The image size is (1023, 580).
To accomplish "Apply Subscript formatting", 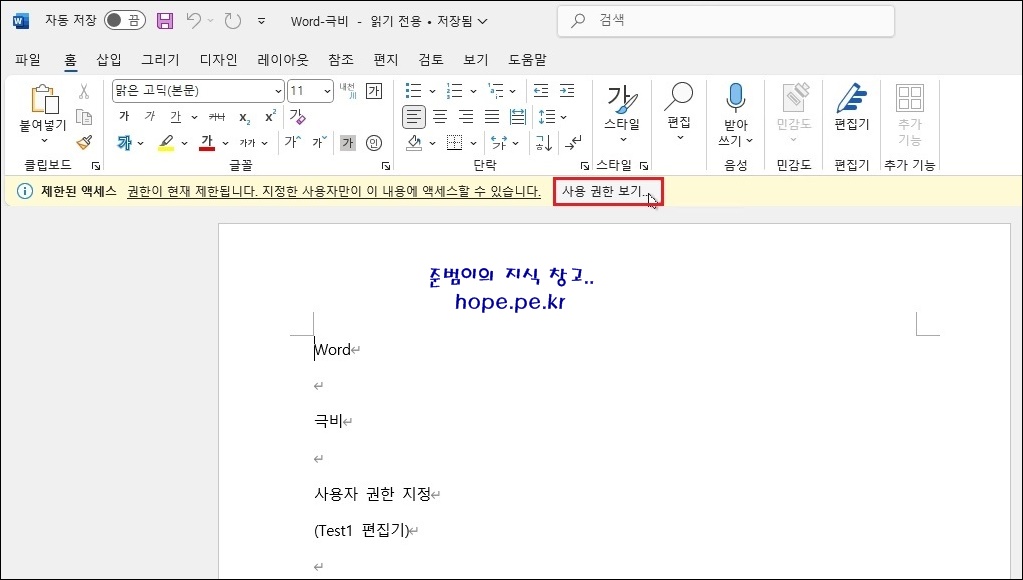I will pos(244,117).
